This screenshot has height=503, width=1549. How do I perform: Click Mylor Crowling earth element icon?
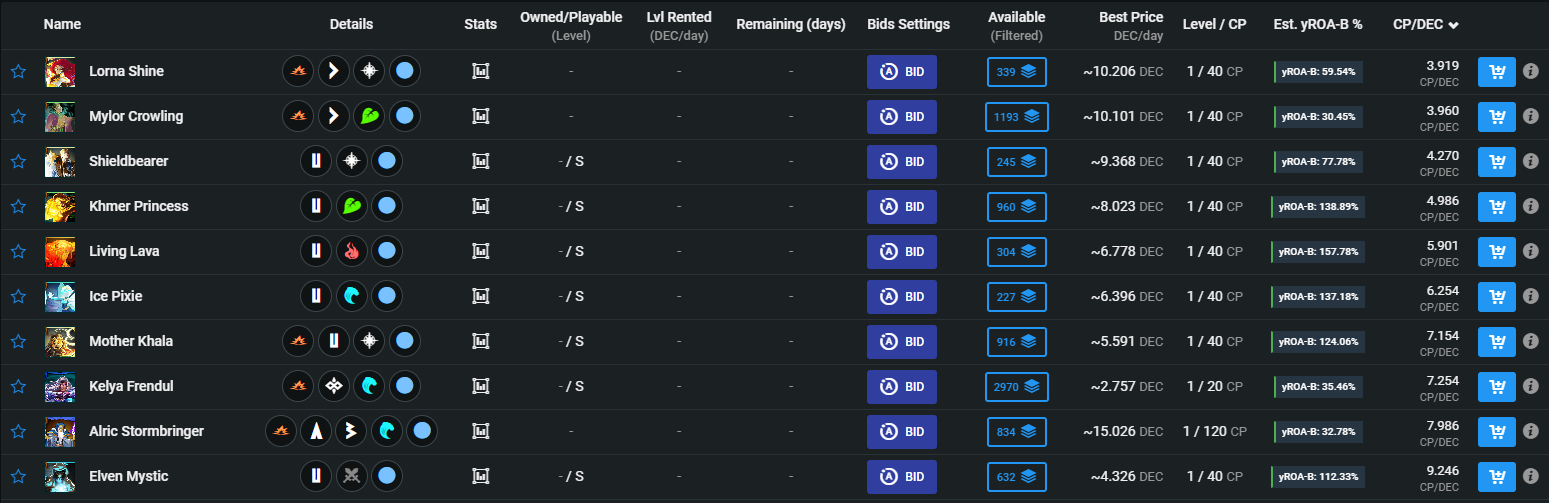tap(369, 117)
